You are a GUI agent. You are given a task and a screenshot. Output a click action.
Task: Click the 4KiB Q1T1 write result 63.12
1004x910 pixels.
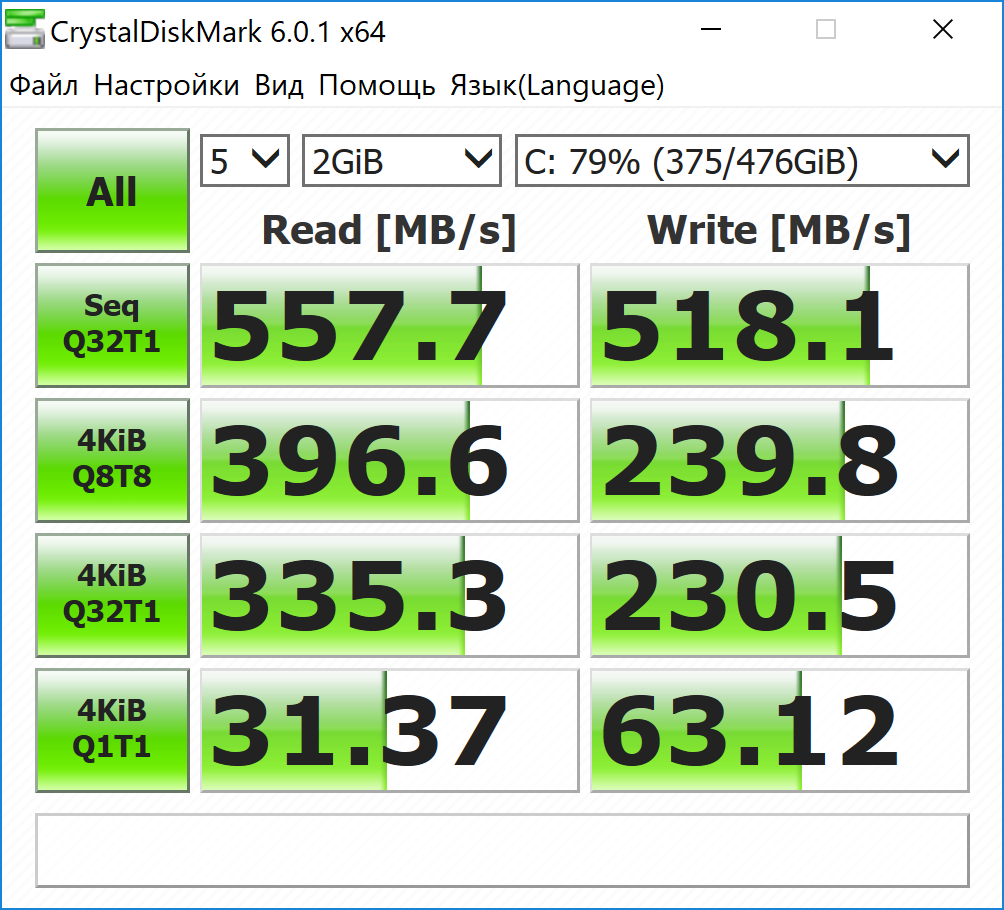(x=779, y=731)
